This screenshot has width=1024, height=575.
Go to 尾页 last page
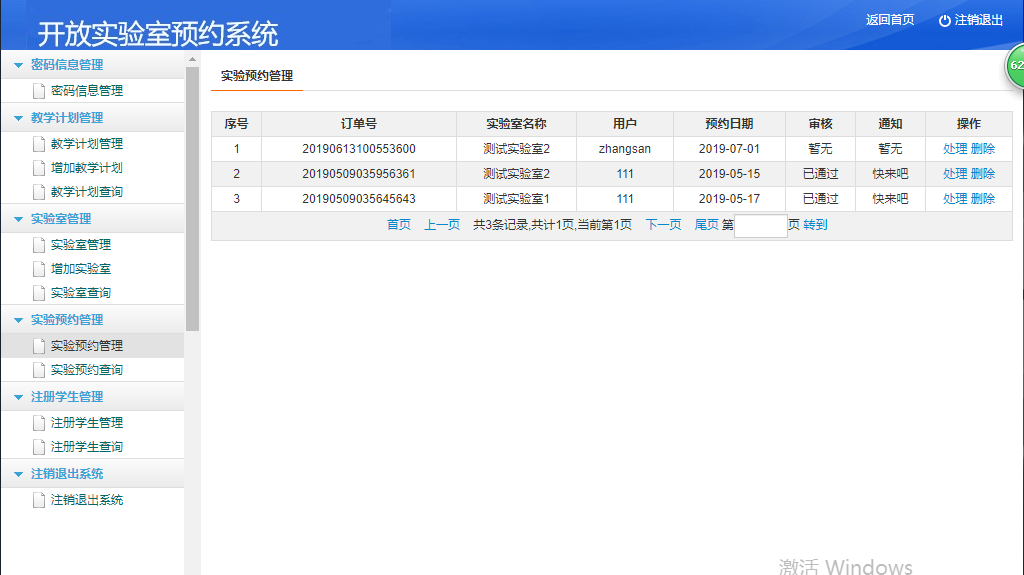(706, 225)
